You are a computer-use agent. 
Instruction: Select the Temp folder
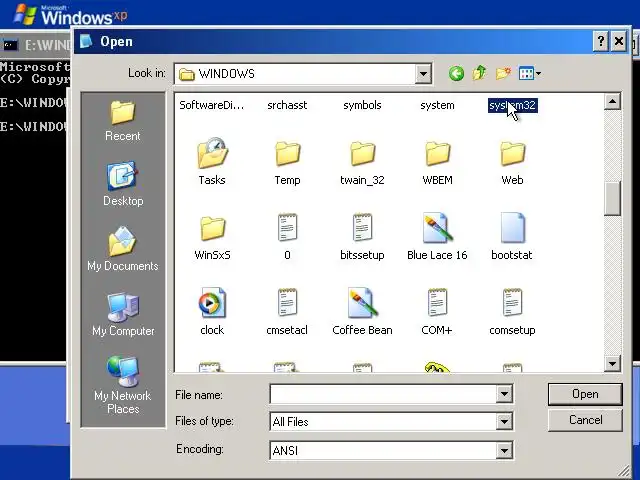click(287, 163)
